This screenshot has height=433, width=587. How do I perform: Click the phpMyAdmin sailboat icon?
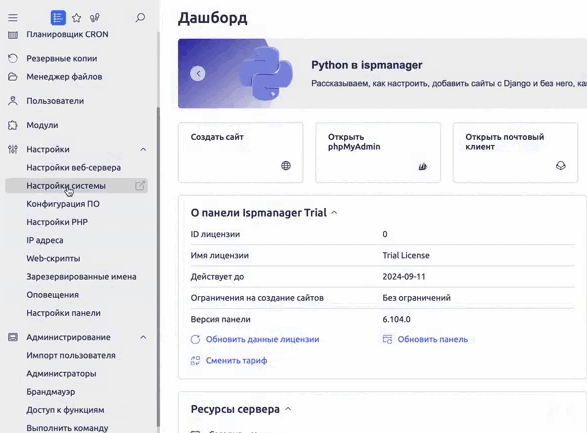[x=423, y=166]
